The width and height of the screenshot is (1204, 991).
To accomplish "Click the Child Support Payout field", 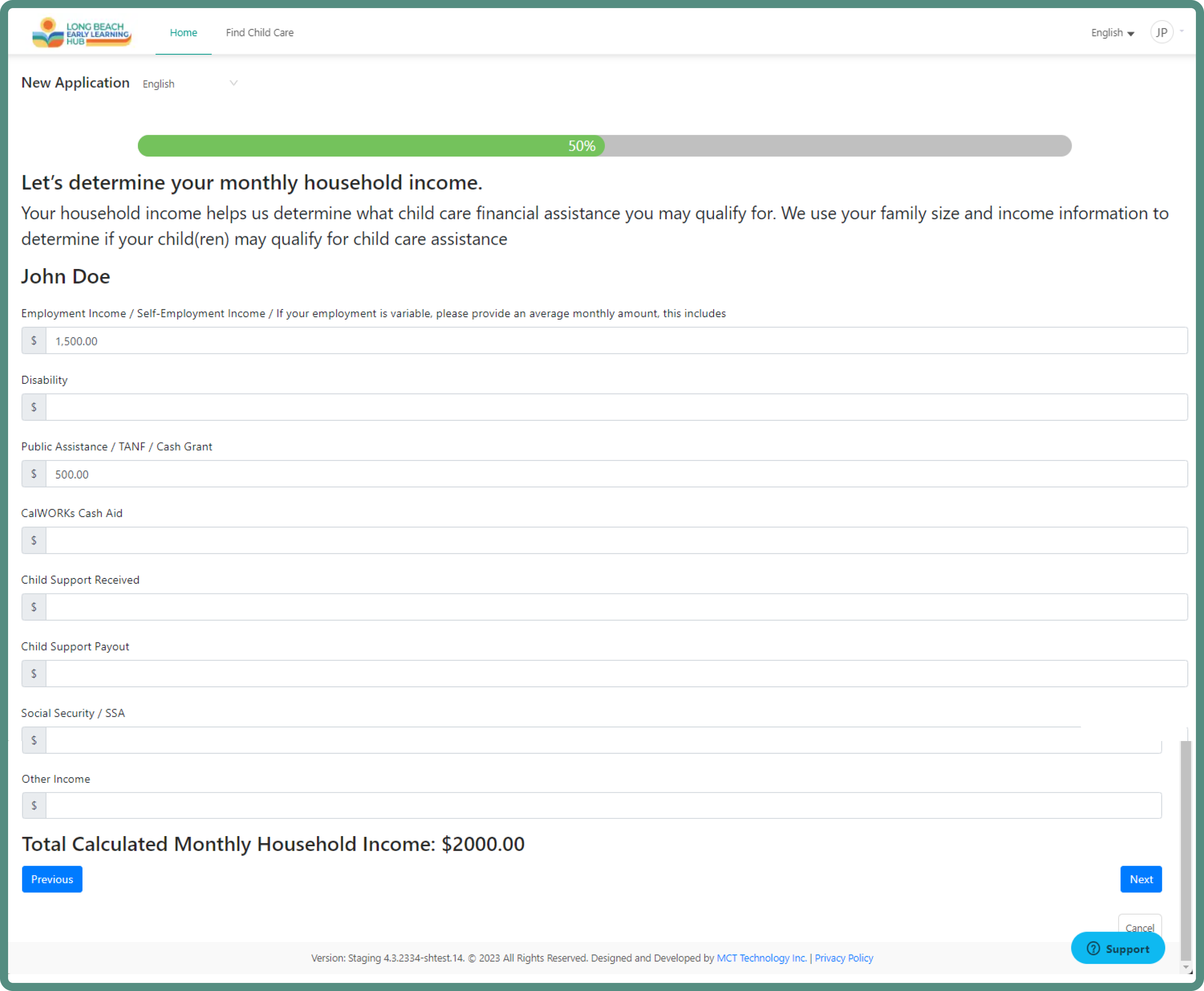I will tap(616, 673).
